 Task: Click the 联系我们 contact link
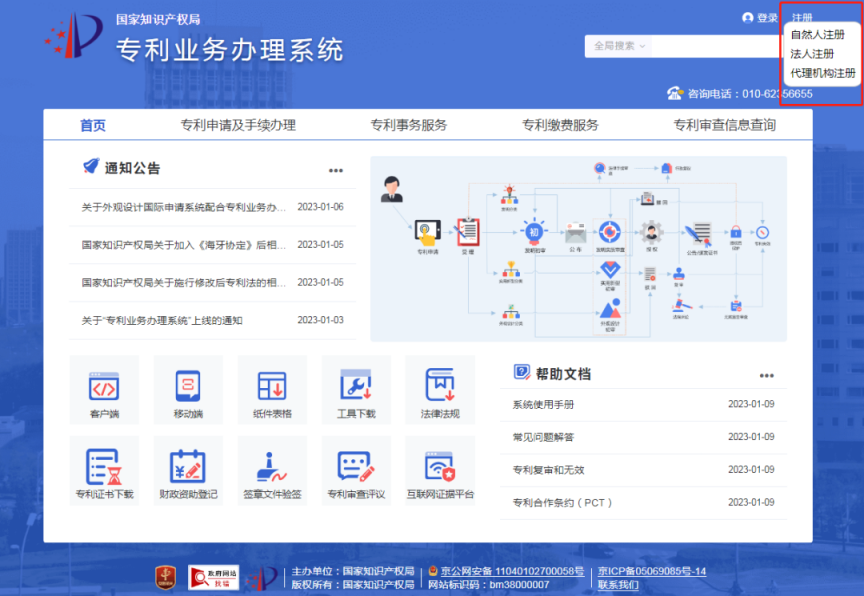coord(618,584)
